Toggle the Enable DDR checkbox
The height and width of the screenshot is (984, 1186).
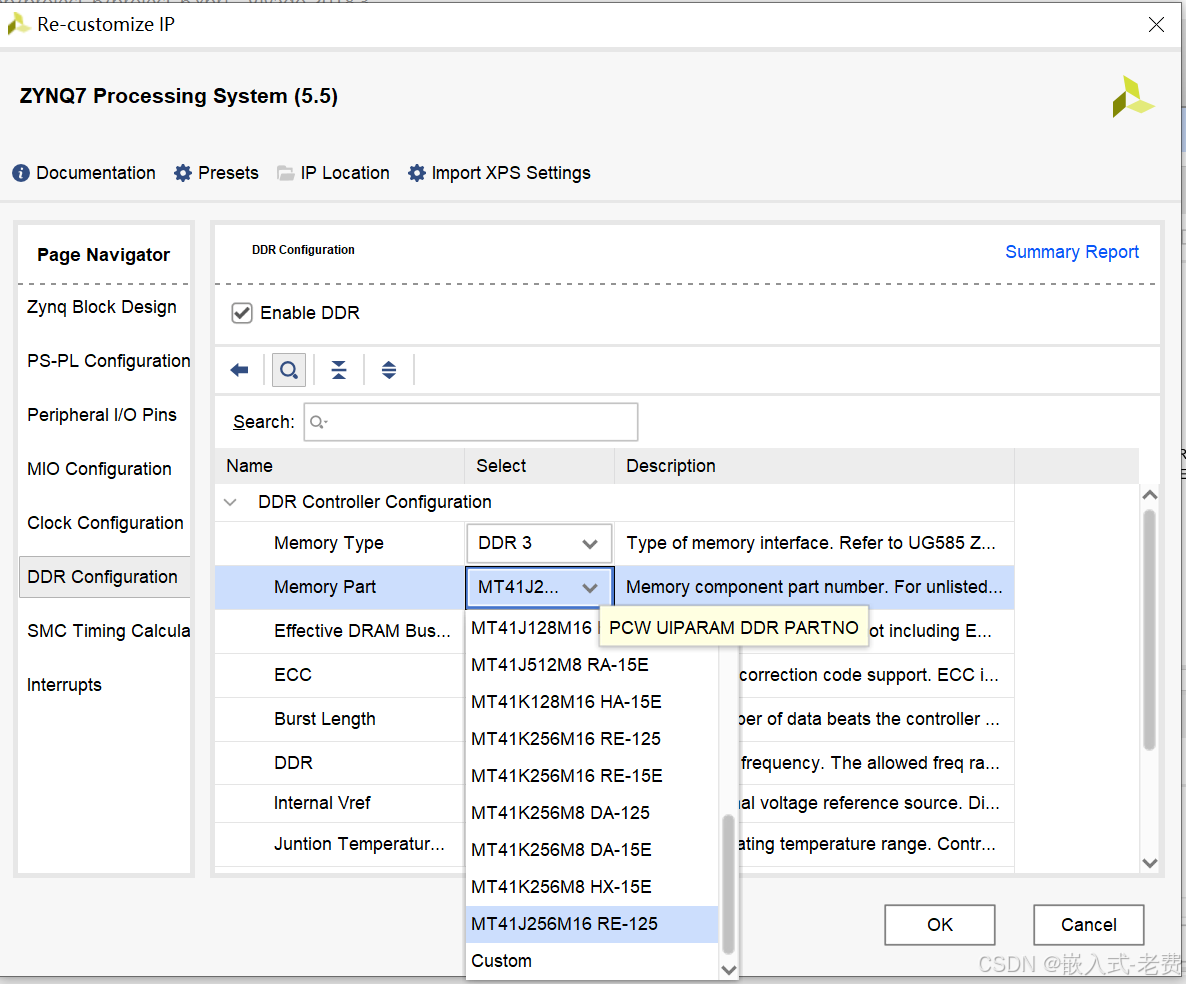242,313
